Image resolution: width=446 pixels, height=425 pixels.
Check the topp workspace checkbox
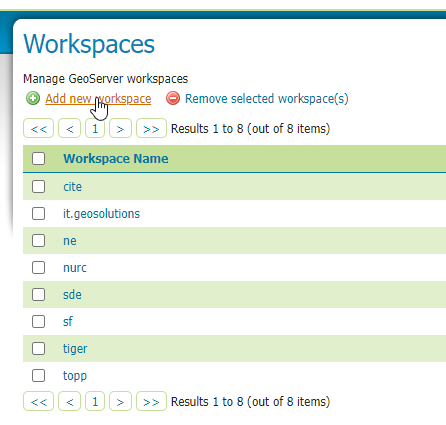click(x=38, y=376)
